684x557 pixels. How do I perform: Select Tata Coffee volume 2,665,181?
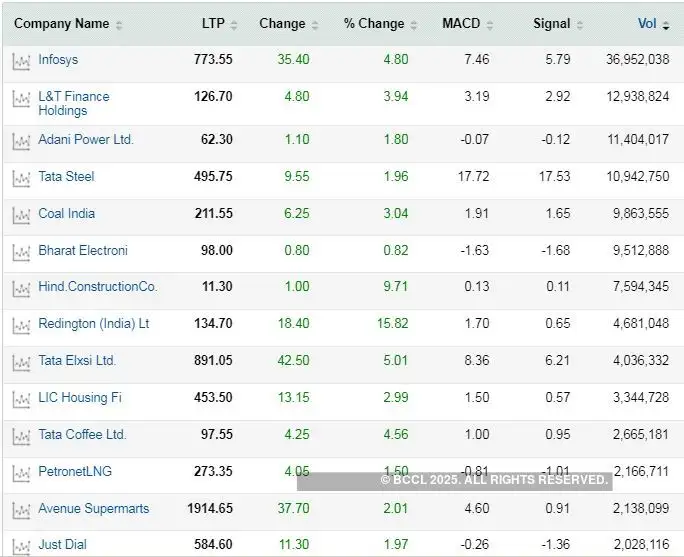click(641, 434)
